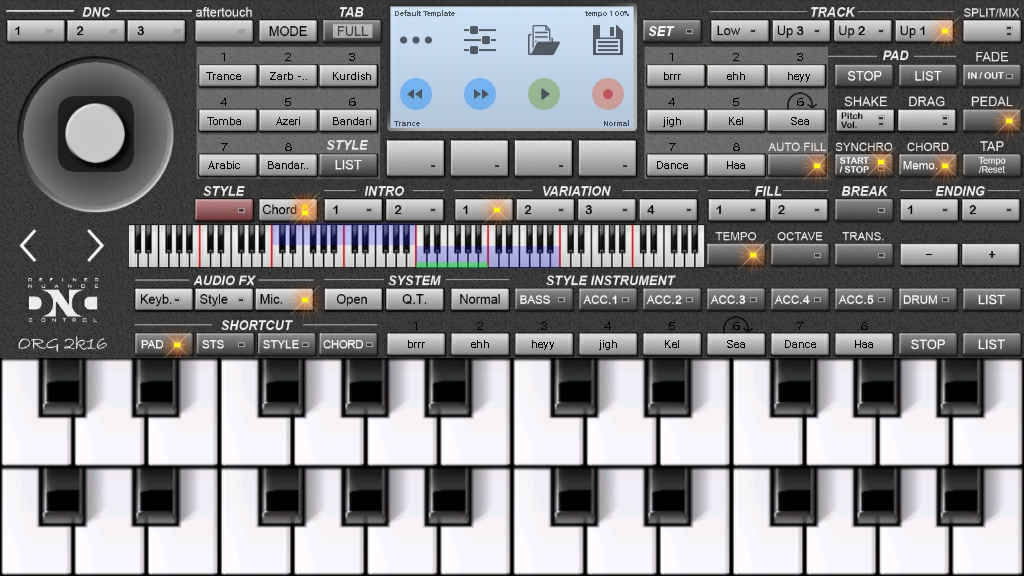Viewport: 1024px width, 576px height.
Task: Toggle the SPLIT/MIX button
Action: point(991,31)
